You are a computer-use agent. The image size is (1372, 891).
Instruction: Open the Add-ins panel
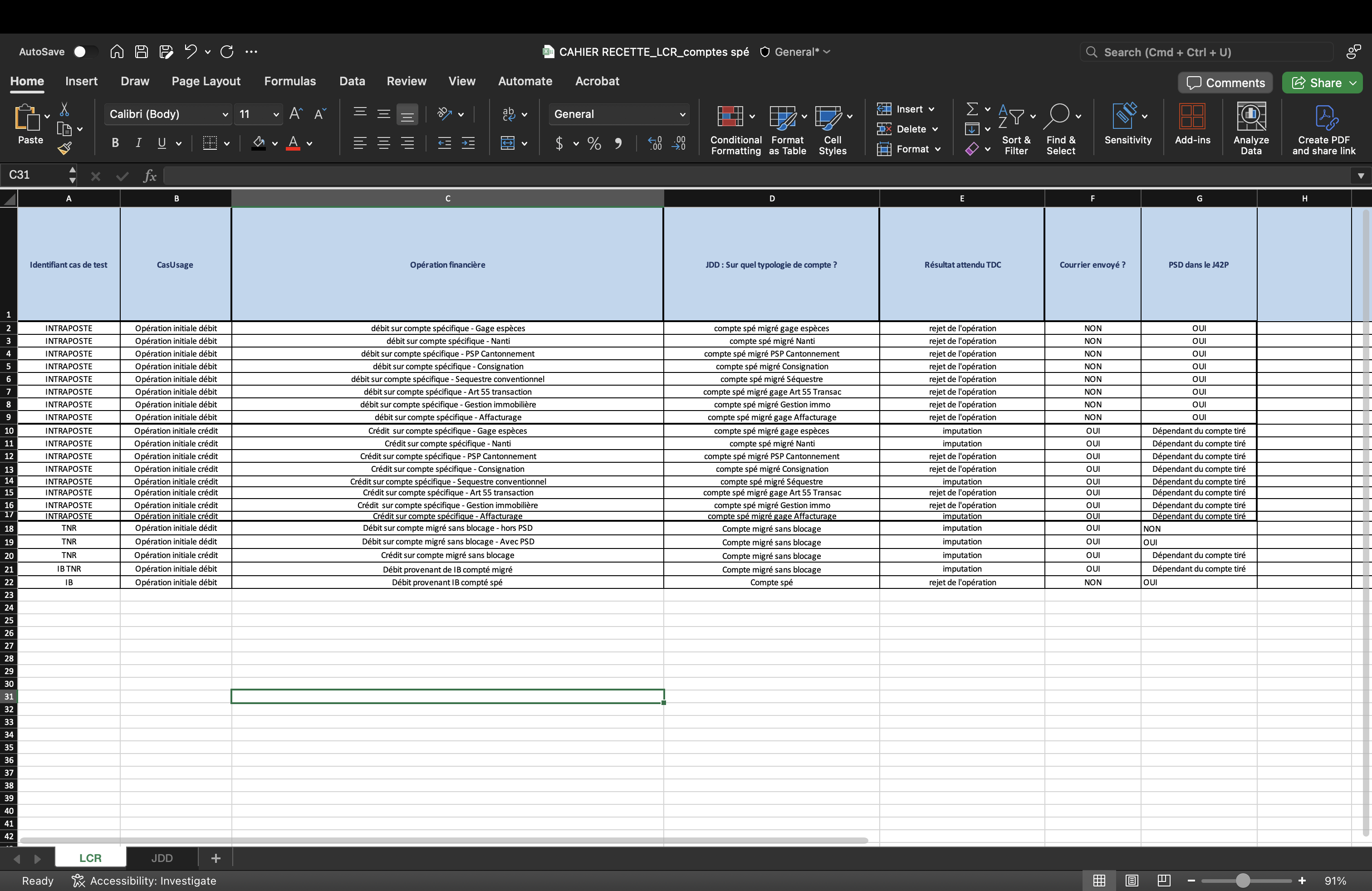tap(1191, 117)
